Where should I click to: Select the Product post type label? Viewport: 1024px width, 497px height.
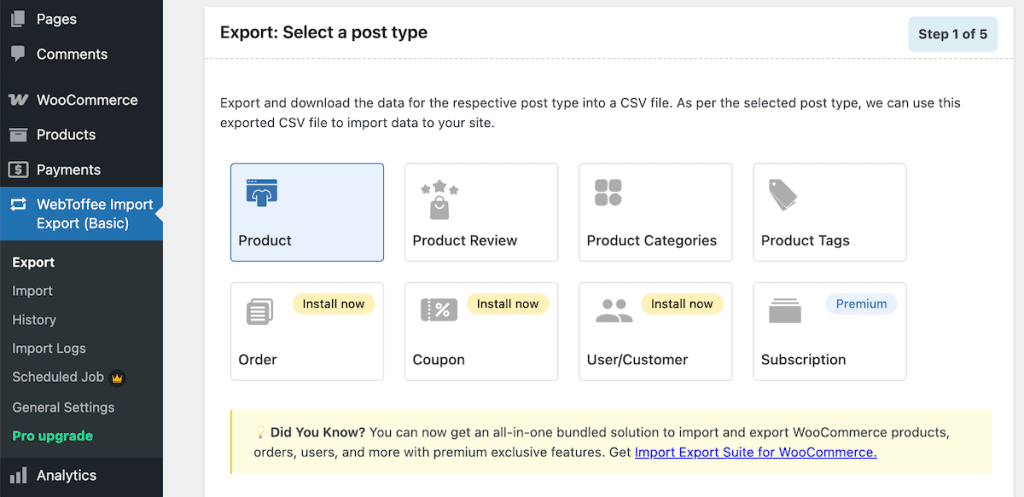pyautogui.click(x=265, y=240)
